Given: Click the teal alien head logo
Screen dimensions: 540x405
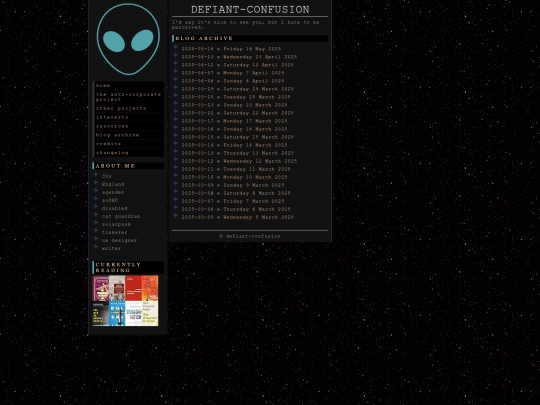Looking at the screenshot, I should [128, 39].
